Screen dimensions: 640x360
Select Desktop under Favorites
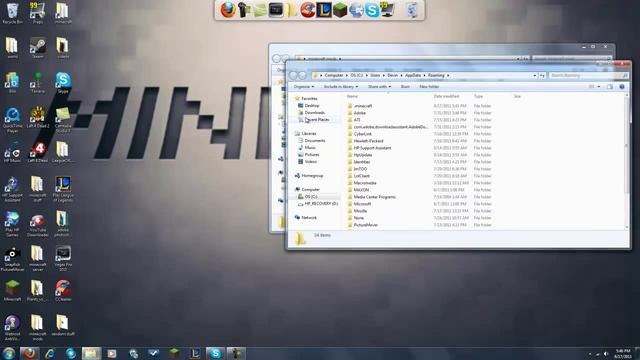click(312, 106)
